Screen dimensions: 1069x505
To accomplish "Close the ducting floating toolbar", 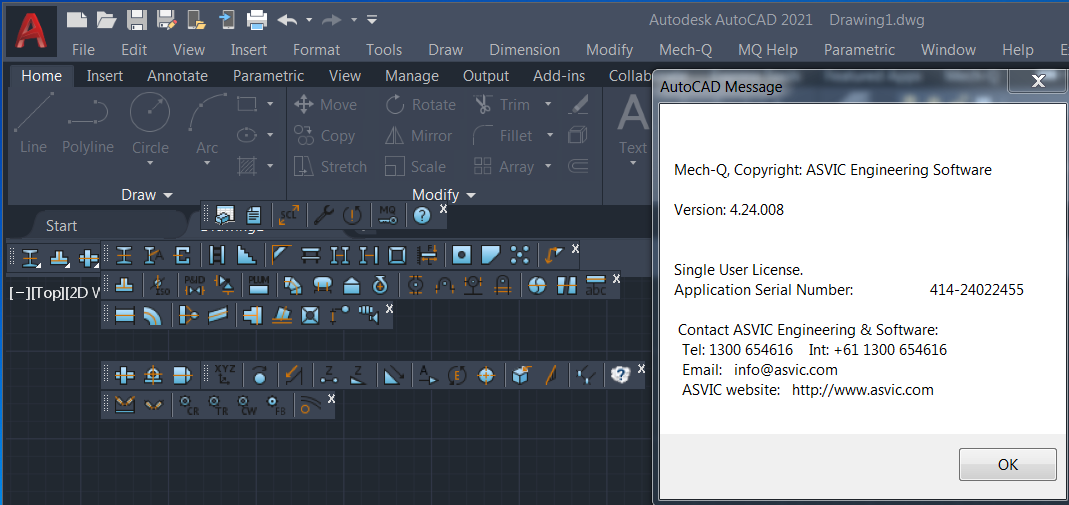I will point(389,309).
